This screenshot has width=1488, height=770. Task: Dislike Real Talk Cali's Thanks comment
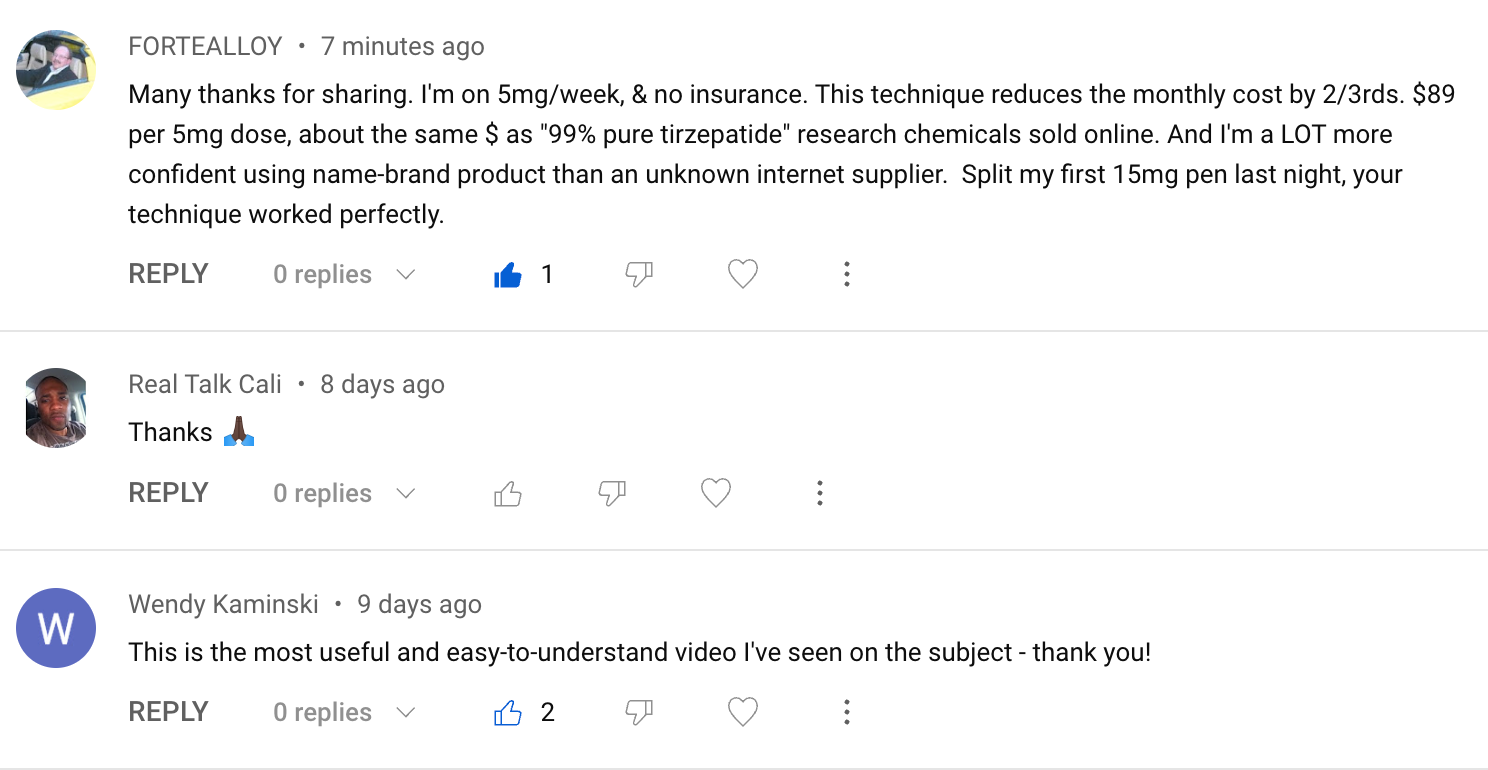612,493
